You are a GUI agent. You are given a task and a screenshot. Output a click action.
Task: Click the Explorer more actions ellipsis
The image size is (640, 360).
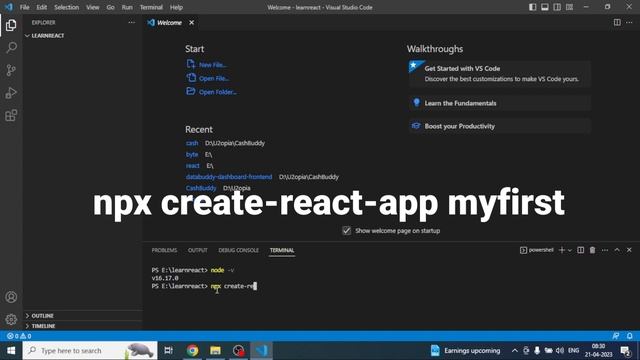pyautogui.click(x=131, y=22)
